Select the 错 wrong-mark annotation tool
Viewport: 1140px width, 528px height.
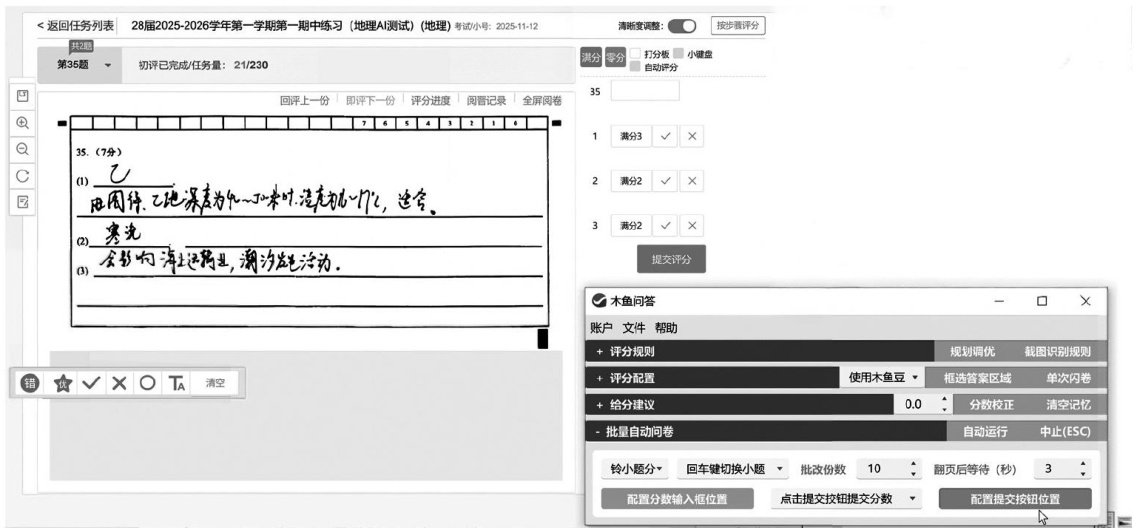pos(31,383)
